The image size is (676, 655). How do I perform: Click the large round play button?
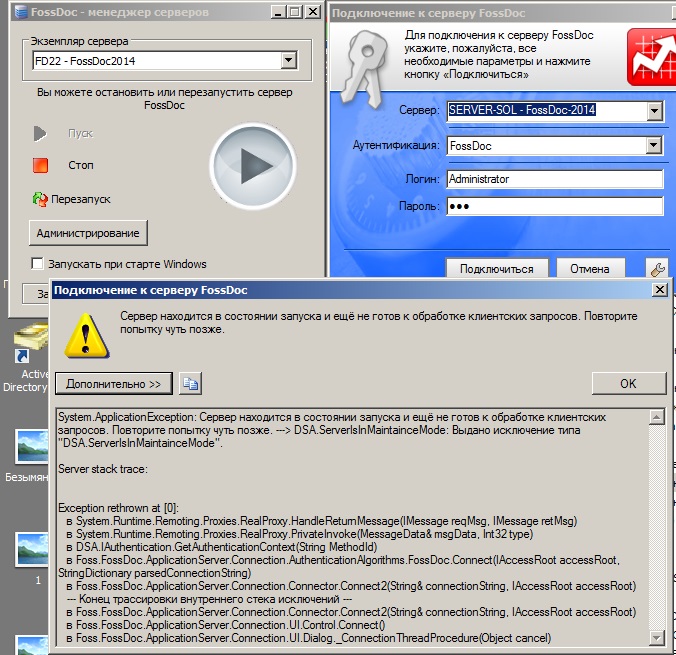pos(253,166)
